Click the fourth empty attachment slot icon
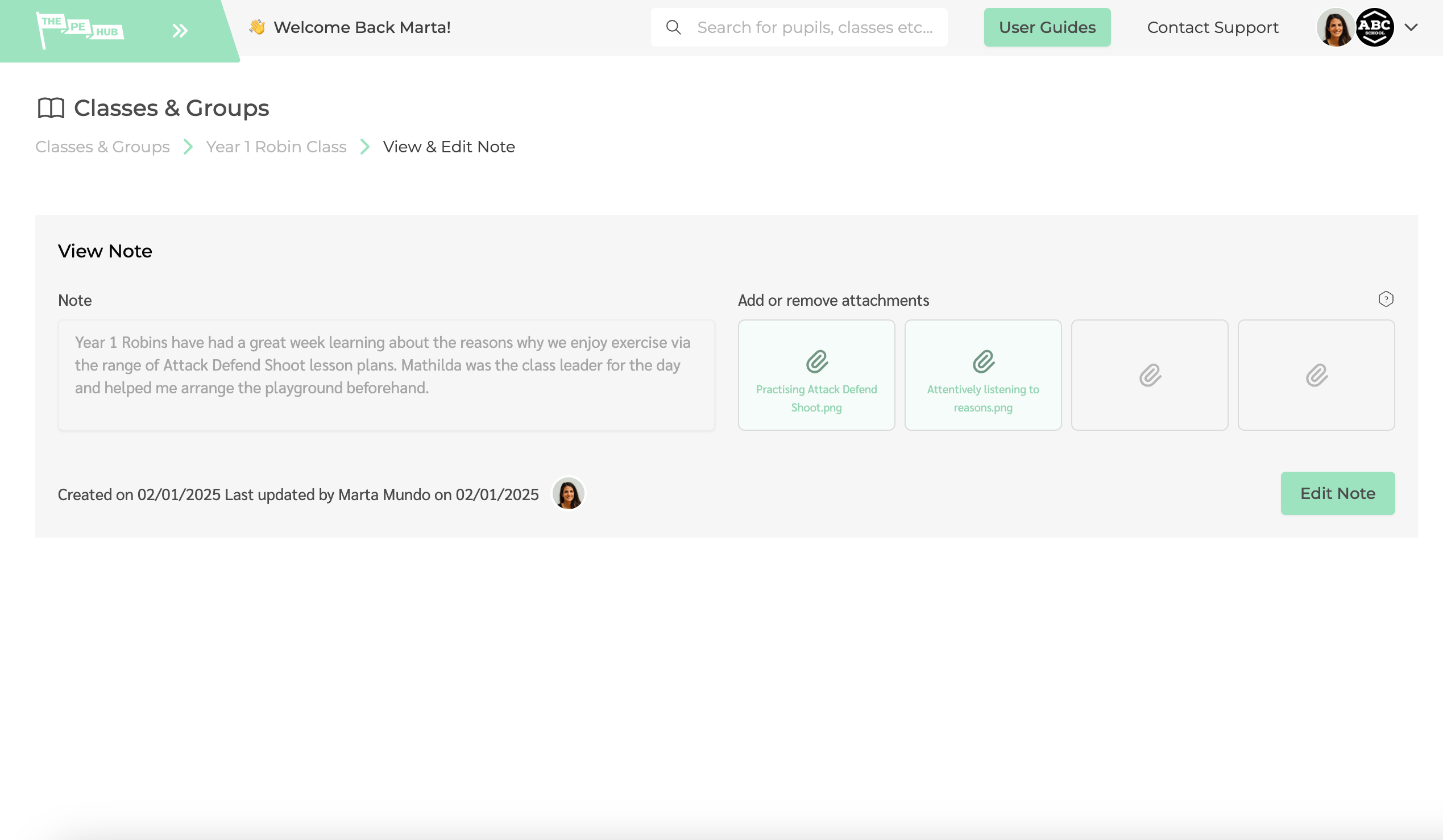 (1317, 375)
